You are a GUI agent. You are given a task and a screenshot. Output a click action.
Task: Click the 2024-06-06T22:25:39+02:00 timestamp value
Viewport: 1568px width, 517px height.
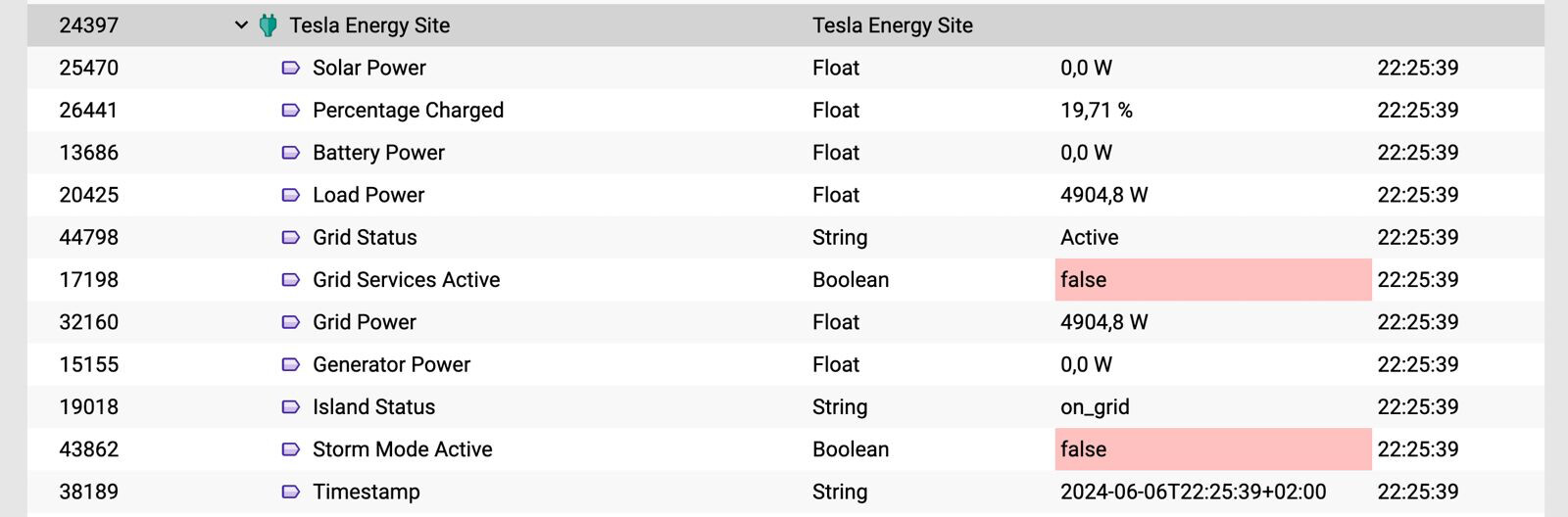pyautogui.click(x=1193, y=492)
